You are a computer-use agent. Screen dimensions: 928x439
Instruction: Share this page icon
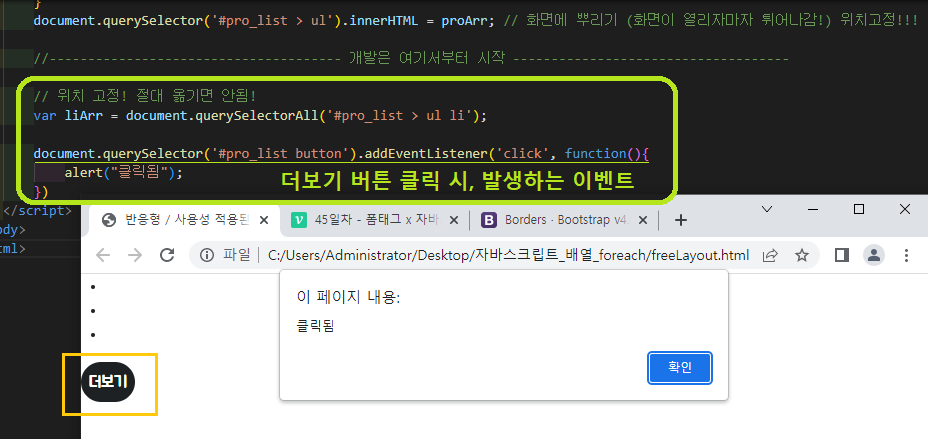point(770,255)
